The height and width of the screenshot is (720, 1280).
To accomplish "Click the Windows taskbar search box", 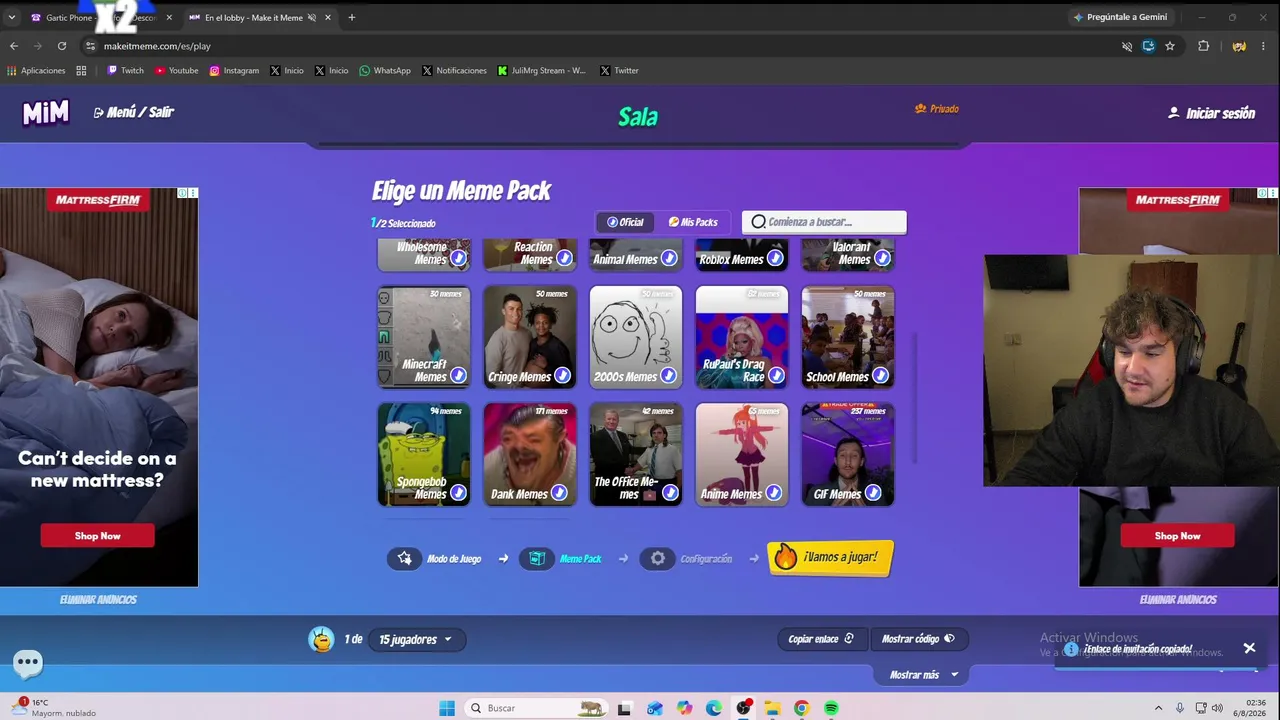I will click(x=536, y=708).
